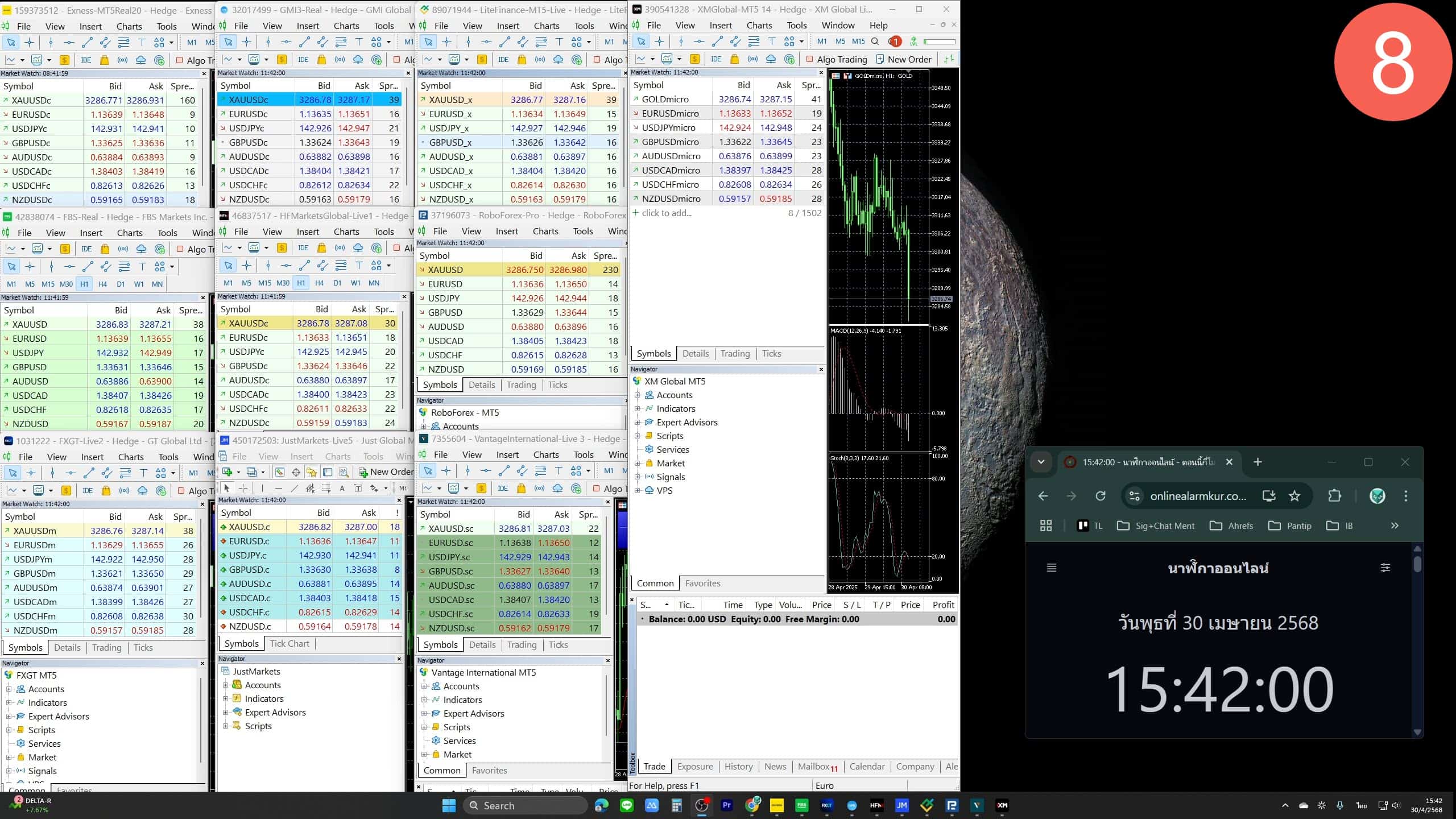The width and height of the screenshot is (1456, 819).
Task: Open browser extensions puzzle icon
Action: coord(1334,496)
